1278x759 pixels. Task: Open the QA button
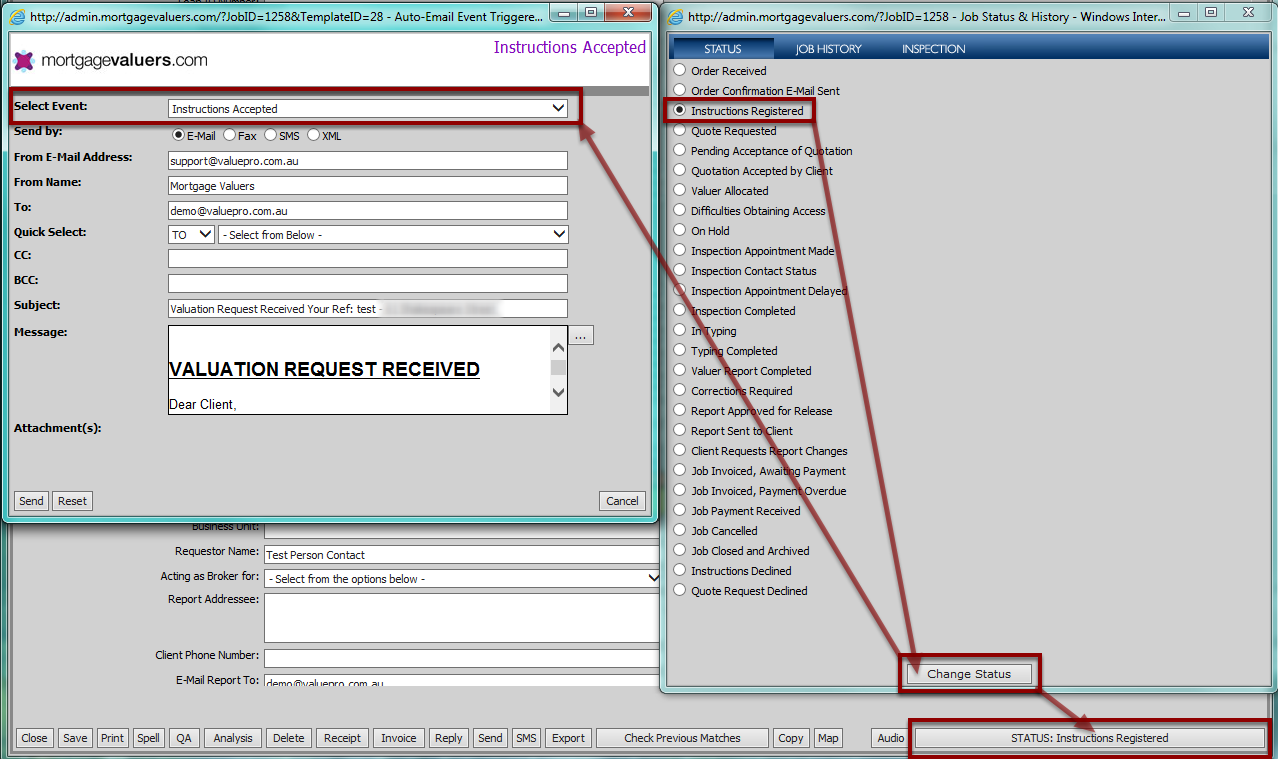pos(184,738)
